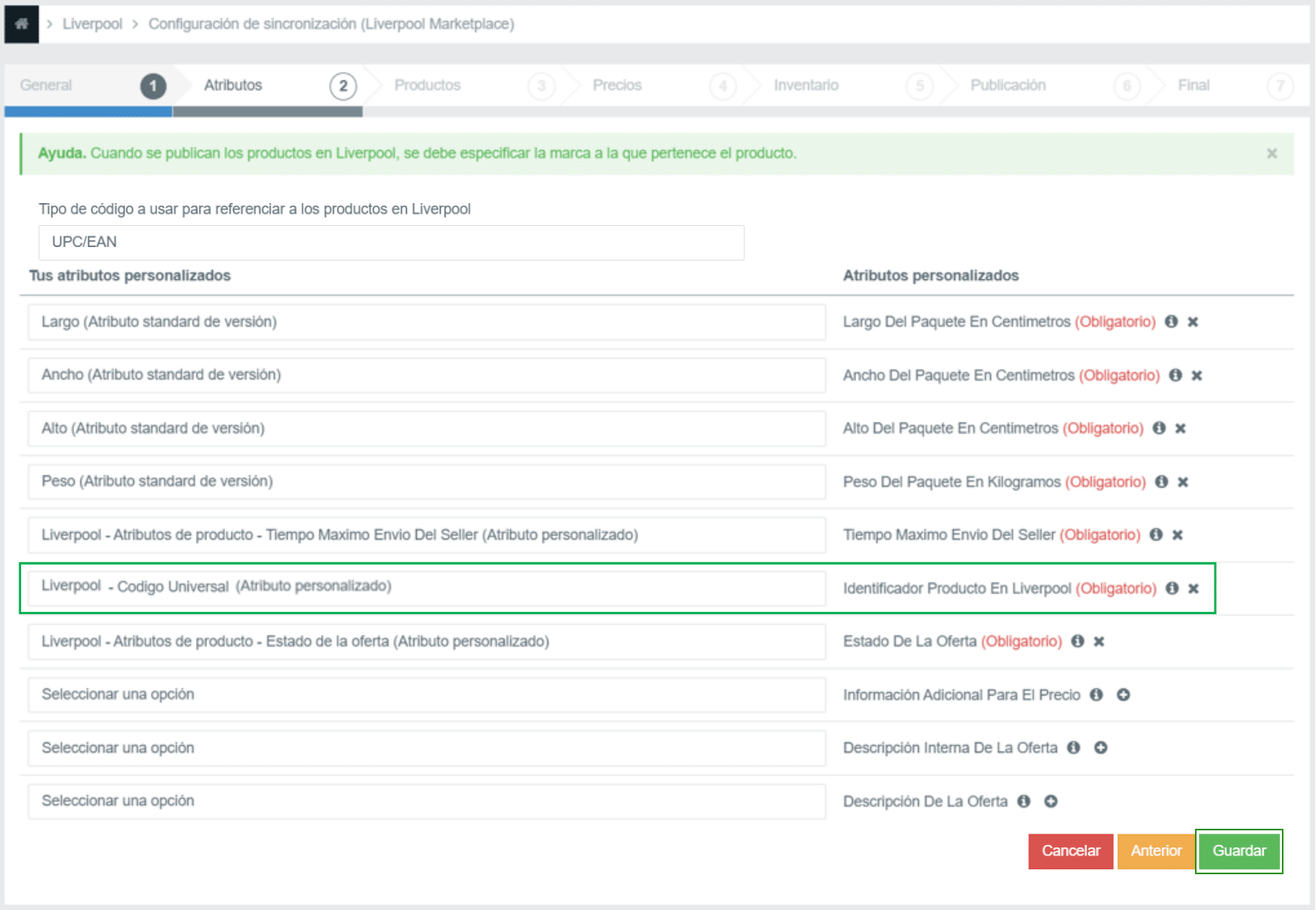Show info for Descripción Interna De La Oferta

pos(1074,747)
